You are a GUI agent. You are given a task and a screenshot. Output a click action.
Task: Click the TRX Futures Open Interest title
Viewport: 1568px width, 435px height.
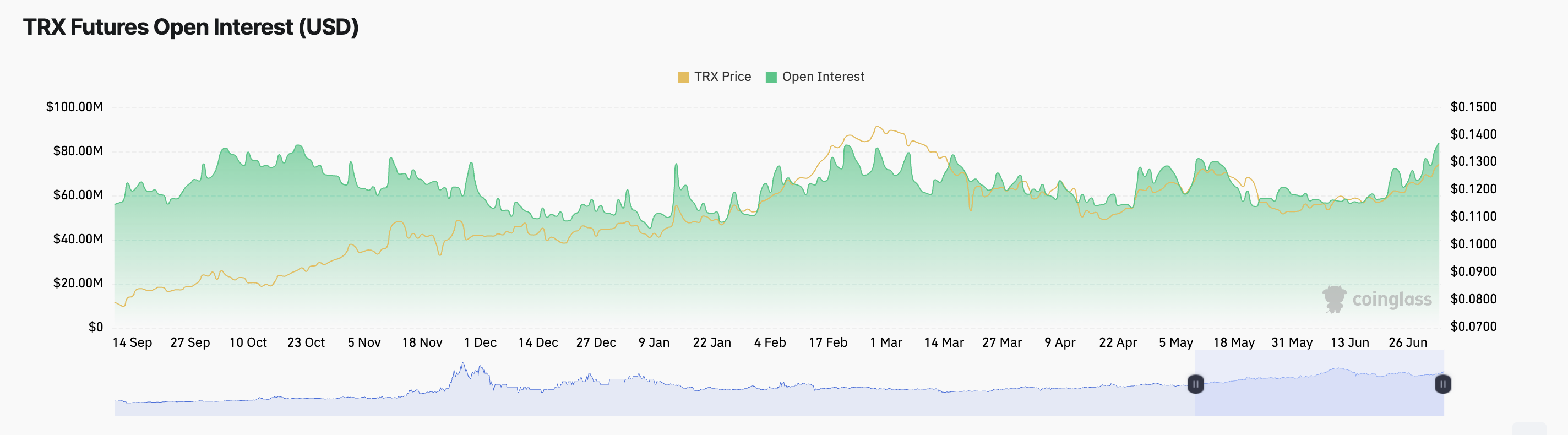coord(190,28)
